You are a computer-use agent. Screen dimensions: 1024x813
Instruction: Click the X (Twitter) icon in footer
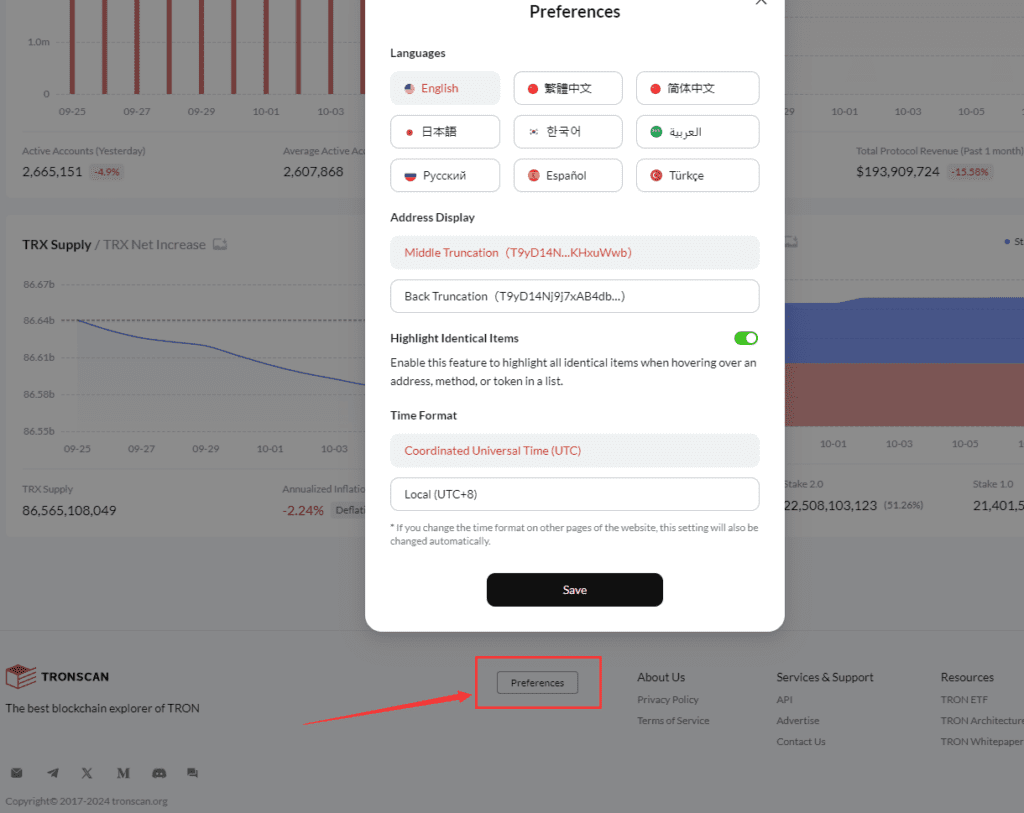point(87,772)
